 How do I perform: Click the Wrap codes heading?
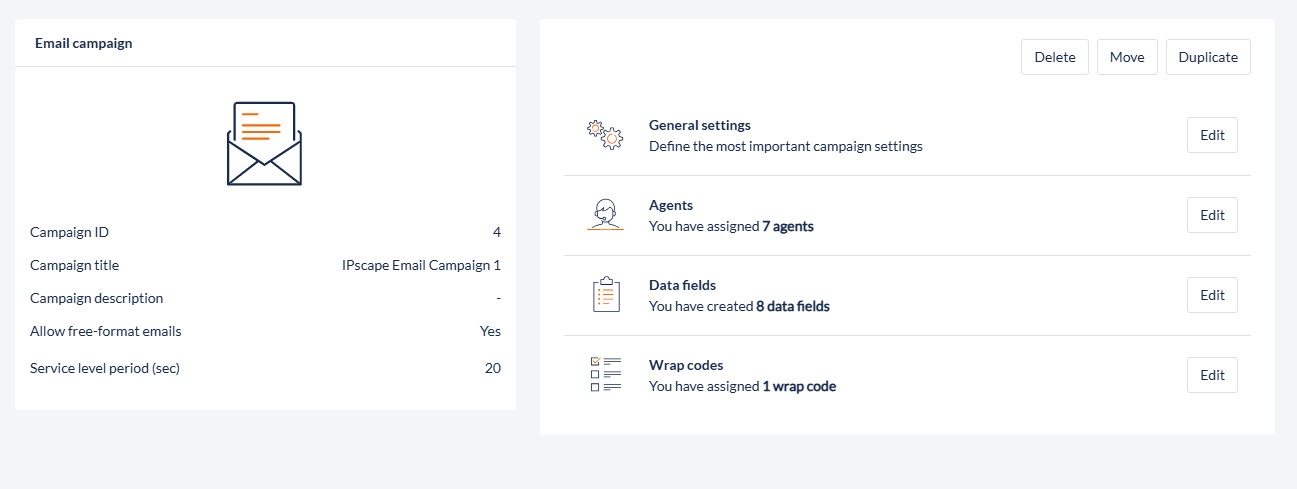pyautogui.click(x=685, y=365)
